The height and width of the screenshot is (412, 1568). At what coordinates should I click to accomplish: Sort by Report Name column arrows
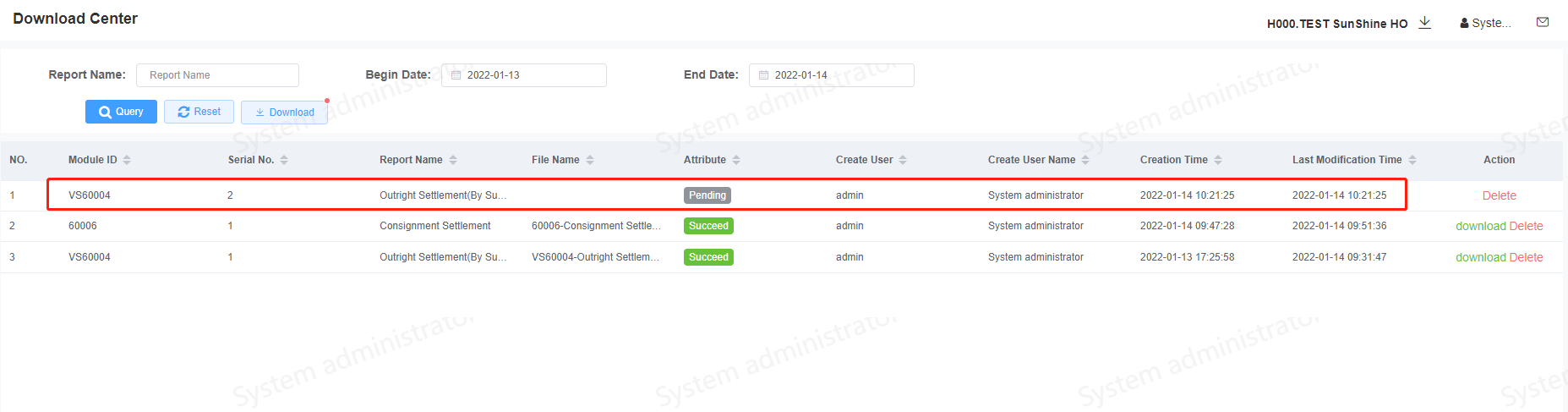pos(453,160)
